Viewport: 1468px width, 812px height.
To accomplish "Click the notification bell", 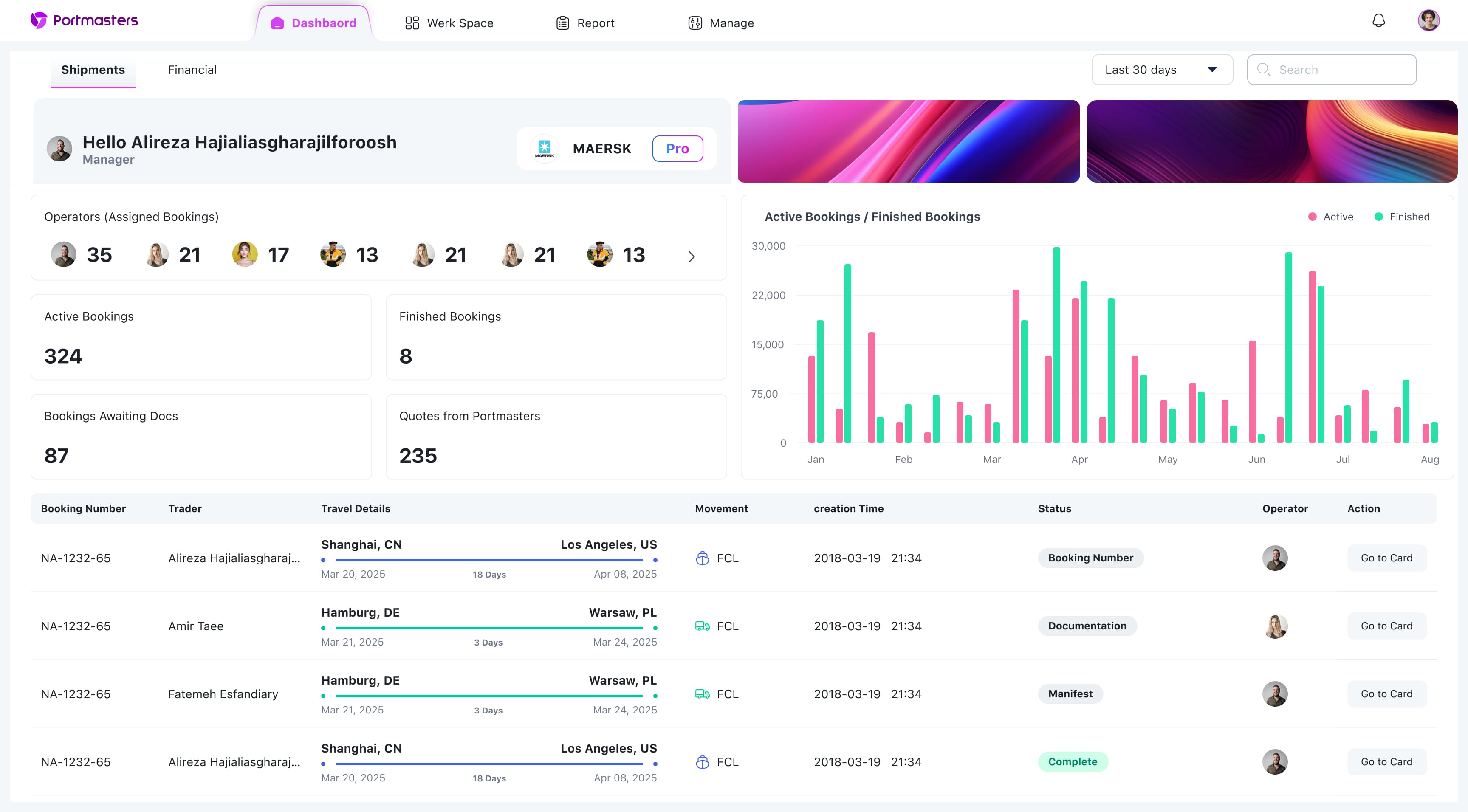I will 1378,20.
